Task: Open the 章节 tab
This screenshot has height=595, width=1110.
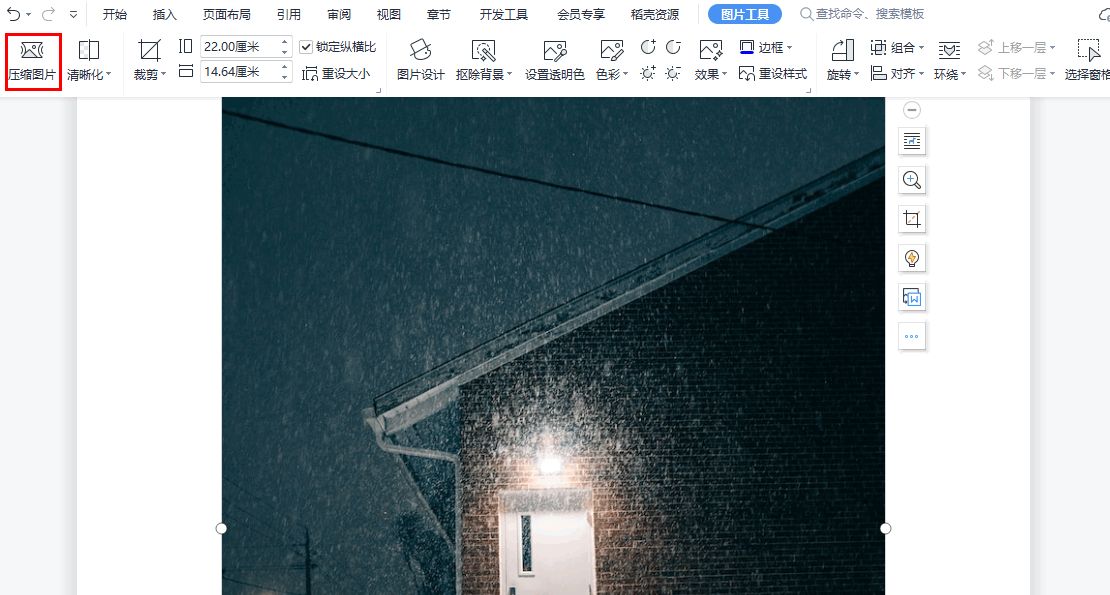Action: [x=439, y=14]
